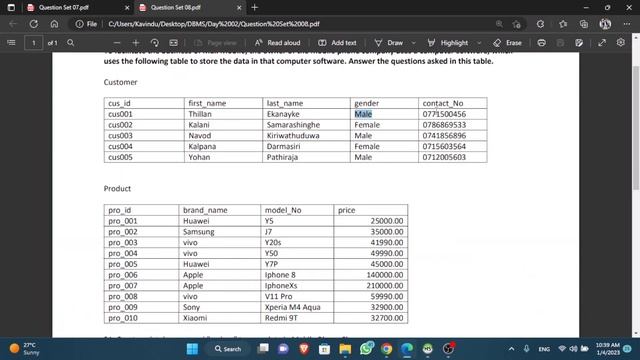Open Task View on the taskbar

[x=264, y=349]
